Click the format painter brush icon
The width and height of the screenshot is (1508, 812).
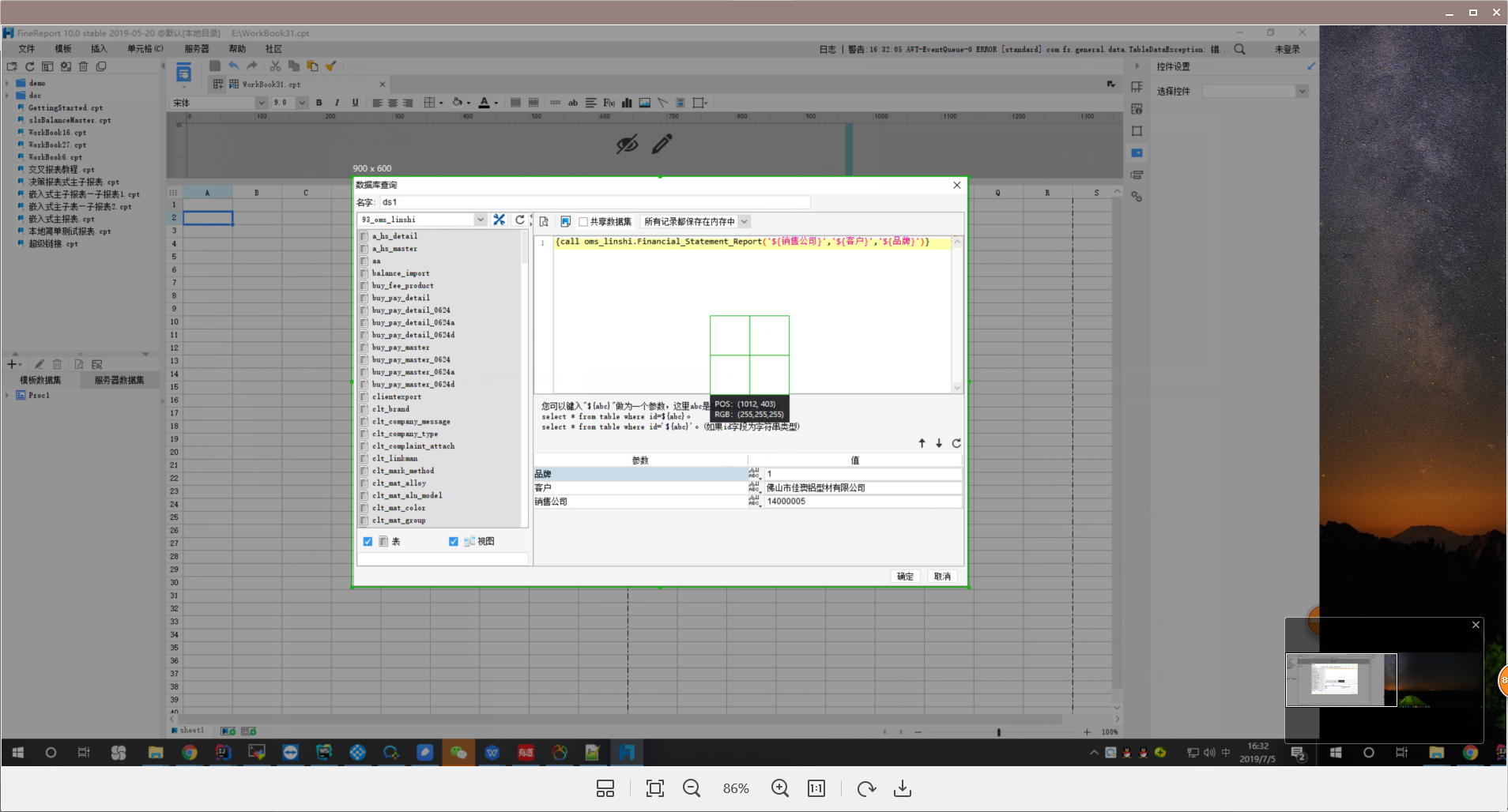[x=331, y=66]
